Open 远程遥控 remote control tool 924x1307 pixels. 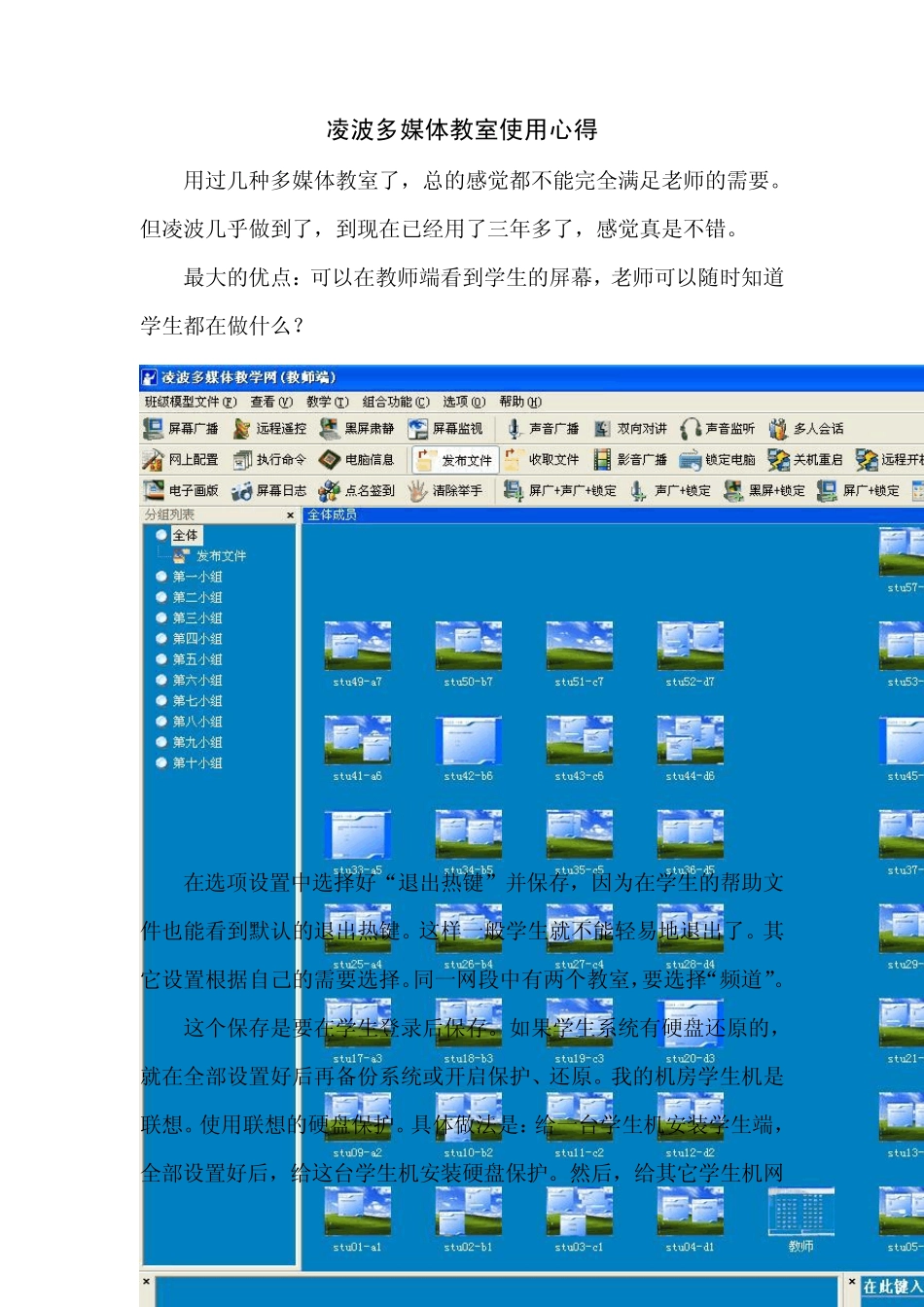(x=269, y=429)
